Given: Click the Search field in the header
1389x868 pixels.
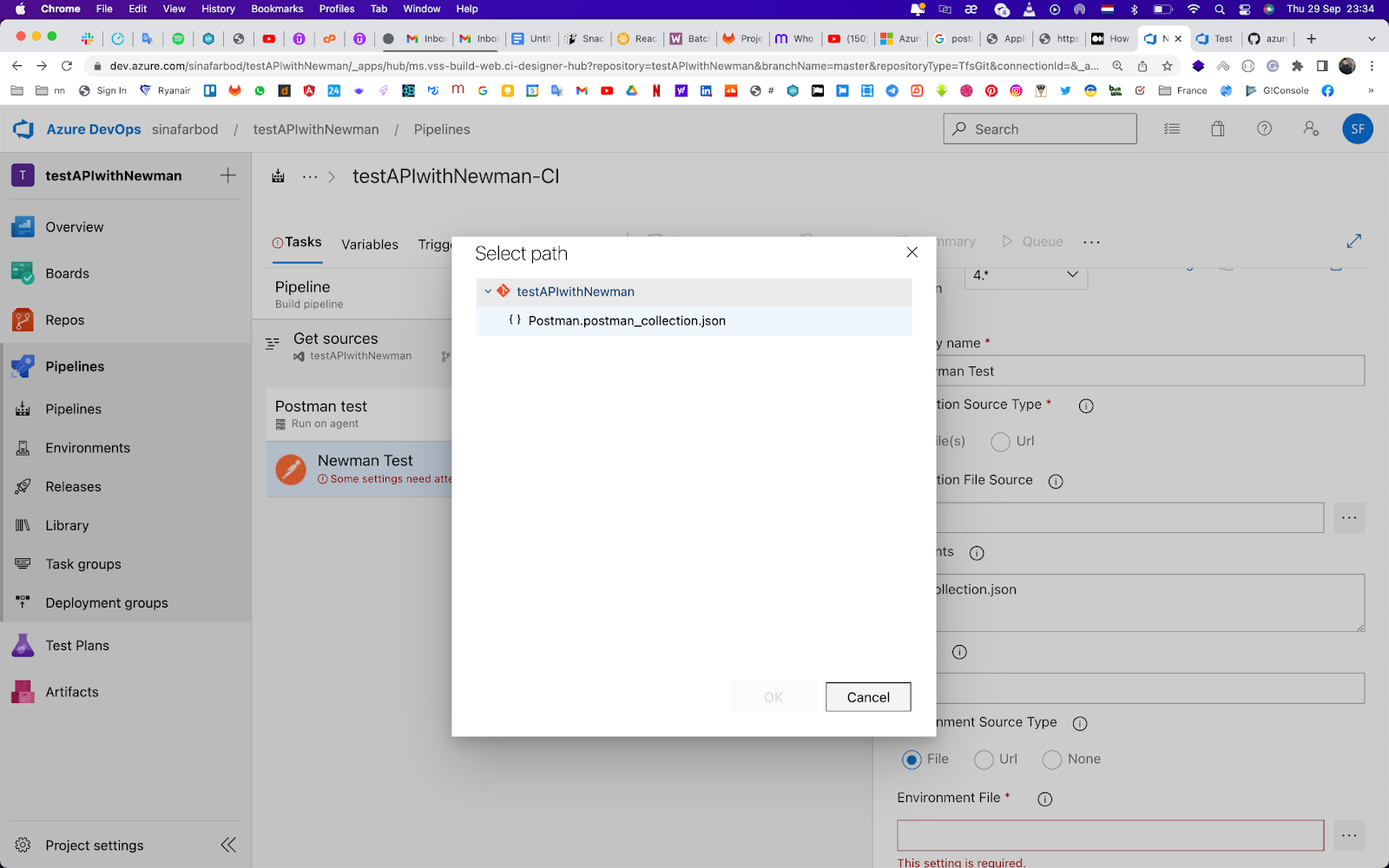Looking at the screenshot, I should tap(1040, 129).
